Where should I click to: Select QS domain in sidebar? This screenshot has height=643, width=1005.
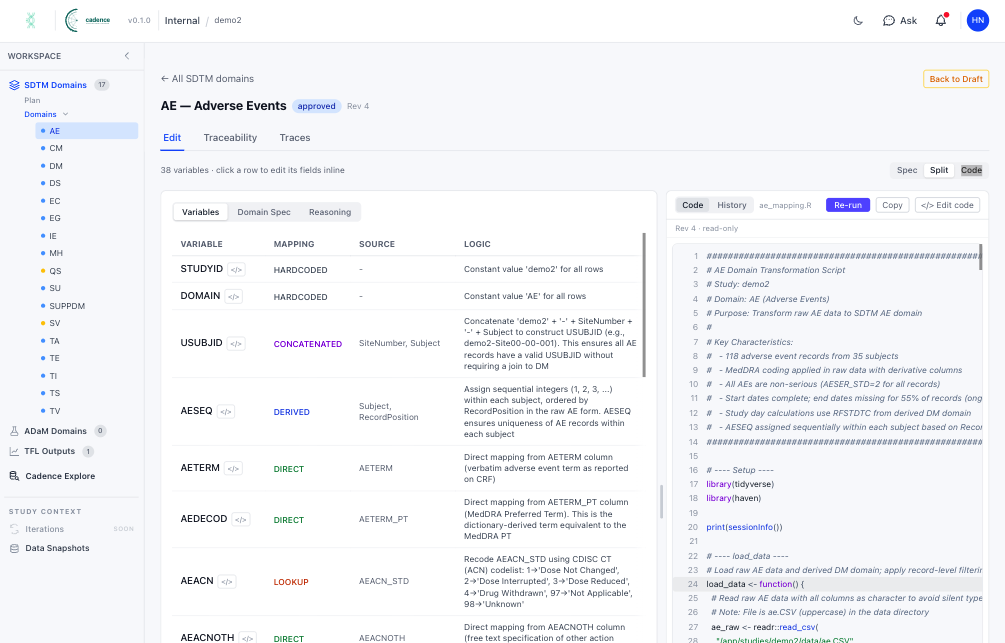(x=87, y=271)
